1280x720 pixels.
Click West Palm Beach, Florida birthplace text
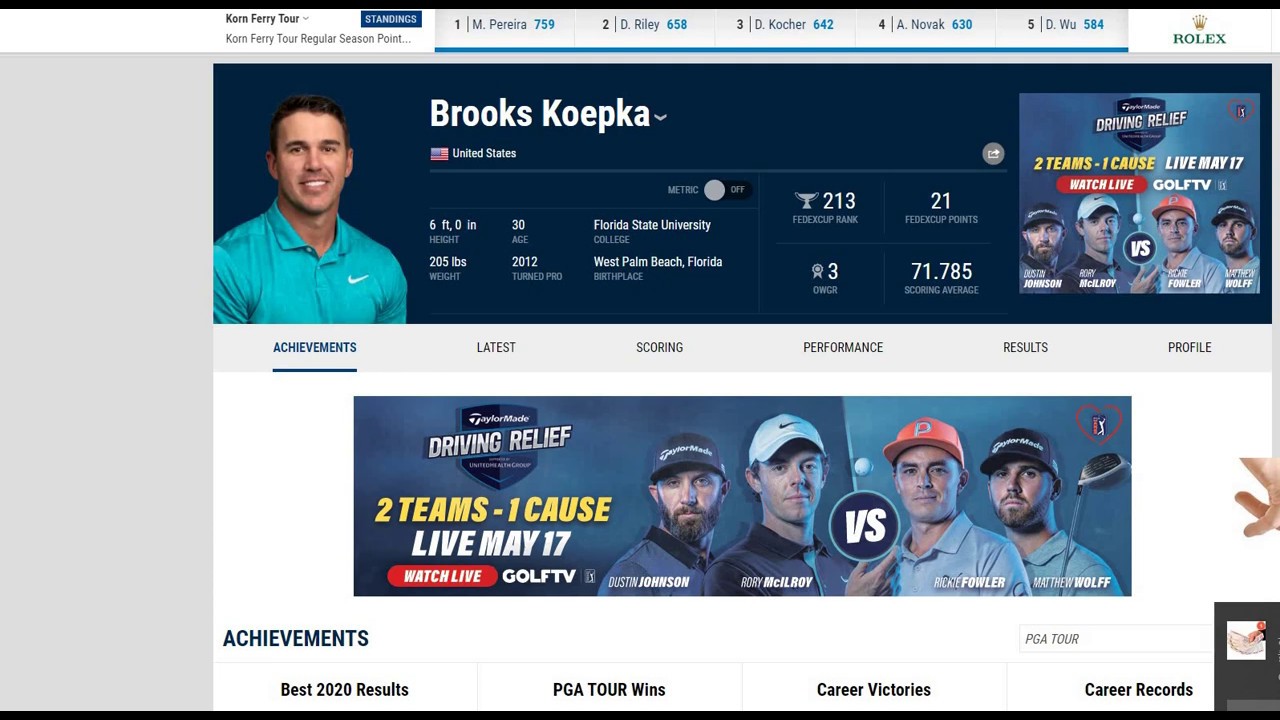point(657,262)
